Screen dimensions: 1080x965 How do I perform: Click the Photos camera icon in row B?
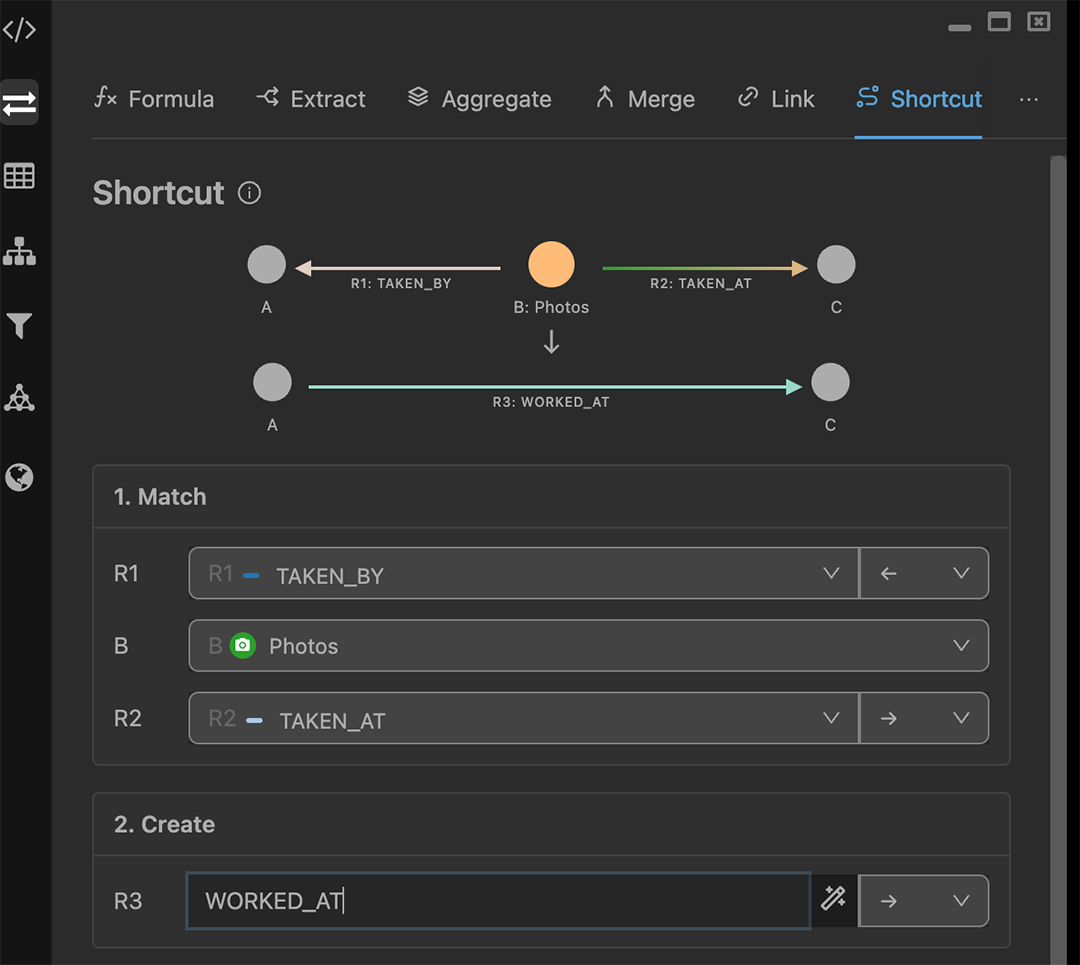point(243,646)
